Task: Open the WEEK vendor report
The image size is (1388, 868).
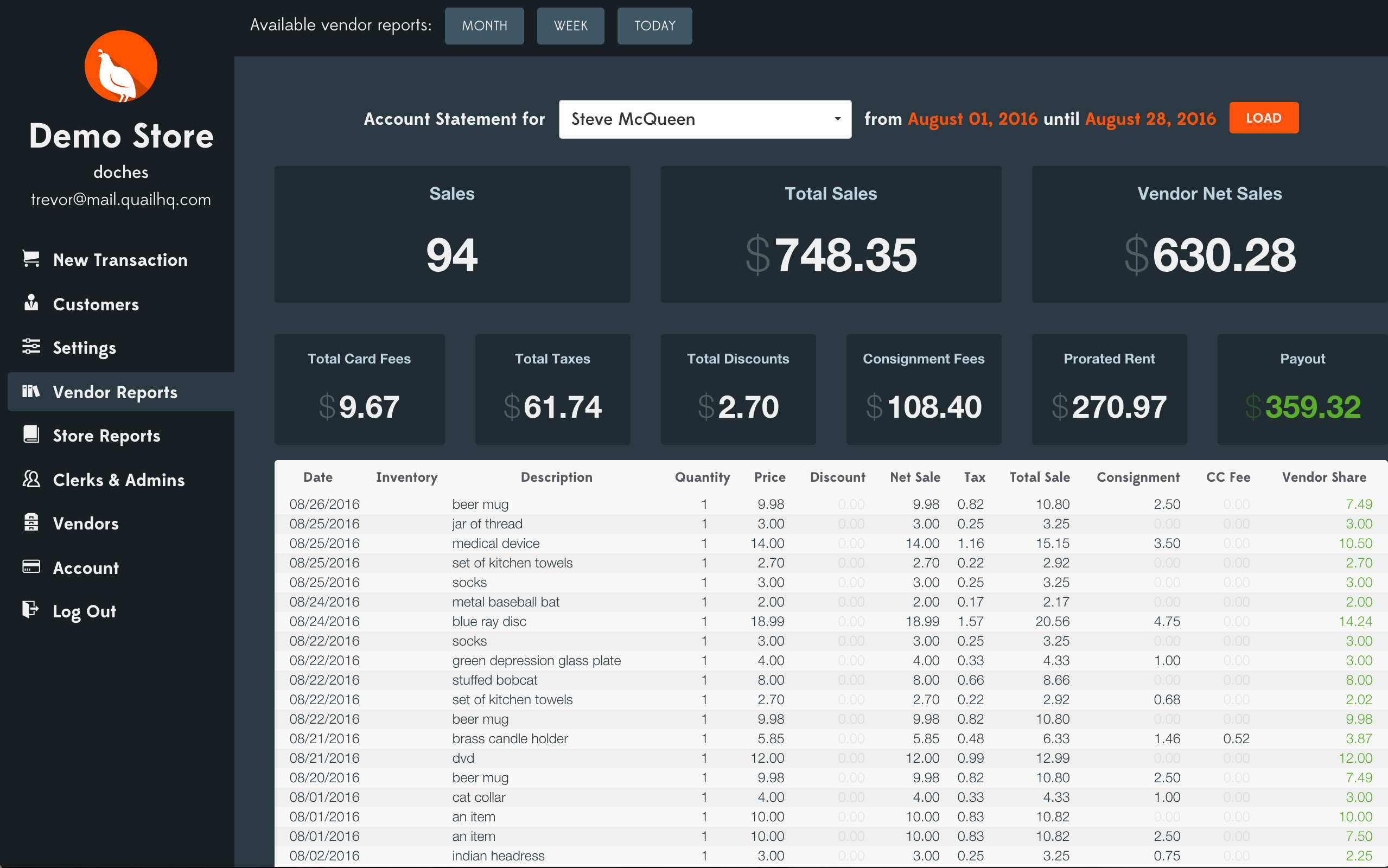Action: [571, 26]
